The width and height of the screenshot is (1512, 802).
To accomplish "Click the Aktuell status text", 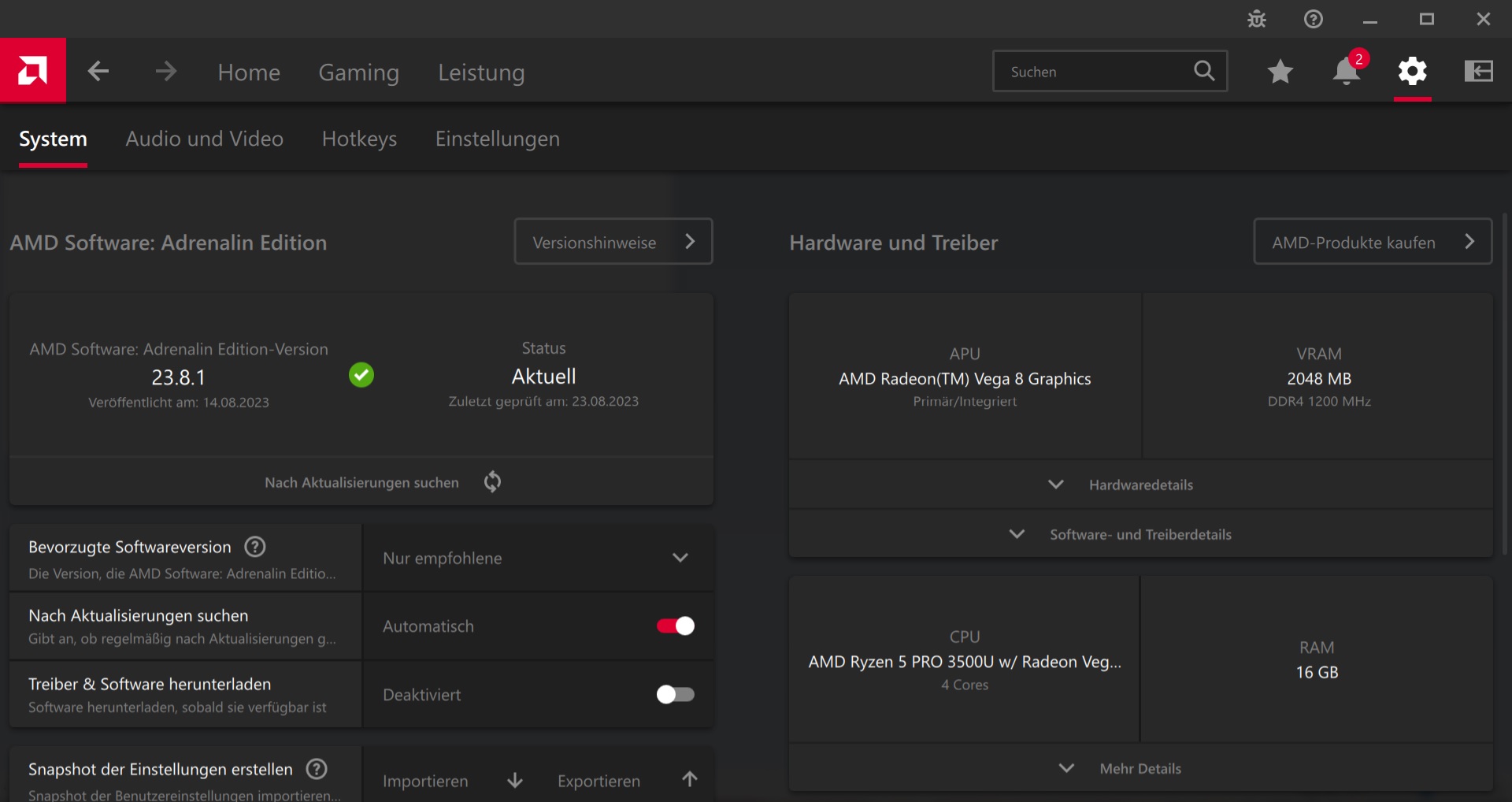I will [x=544, y=376].
